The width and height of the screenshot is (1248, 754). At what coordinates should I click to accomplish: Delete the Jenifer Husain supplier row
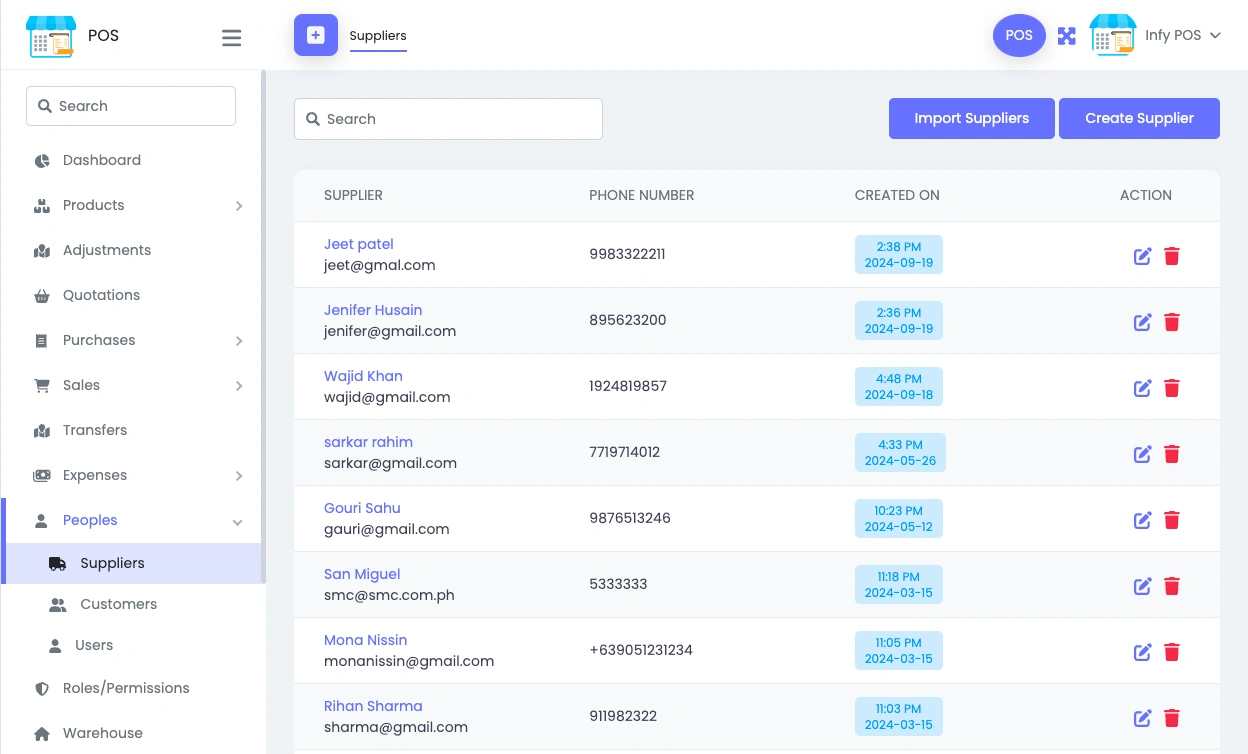[x=1172, y=322]
